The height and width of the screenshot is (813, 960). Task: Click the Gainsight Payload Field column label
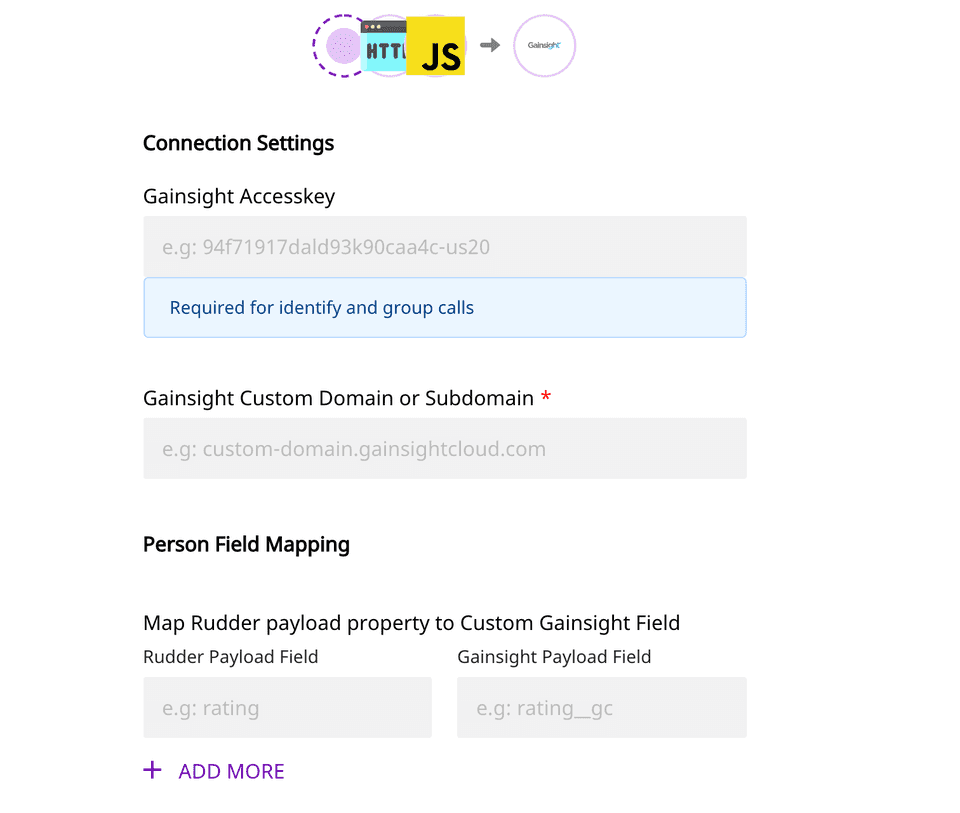554,657
